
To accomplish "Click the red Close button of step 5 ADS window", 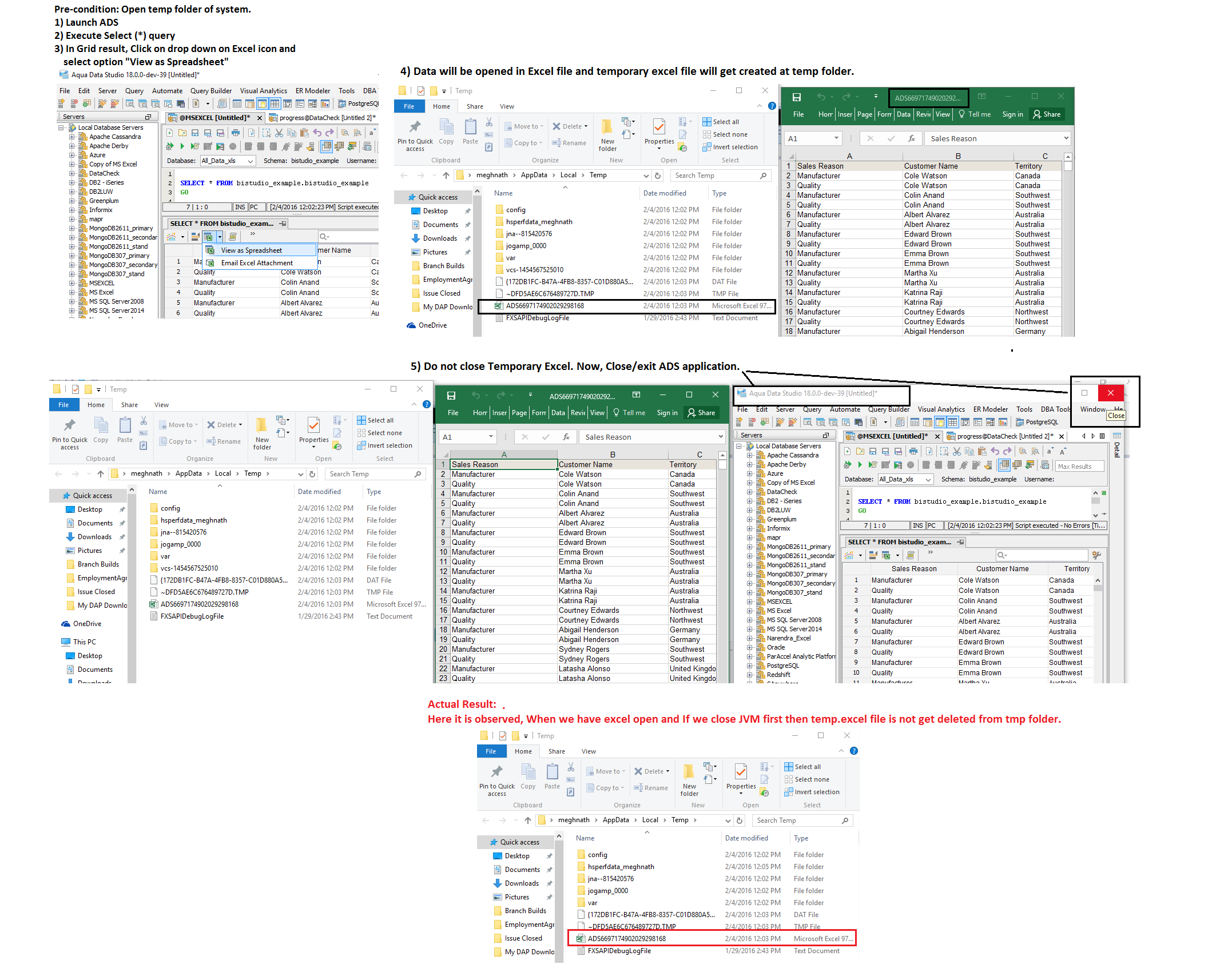I will pos(1110,393).
